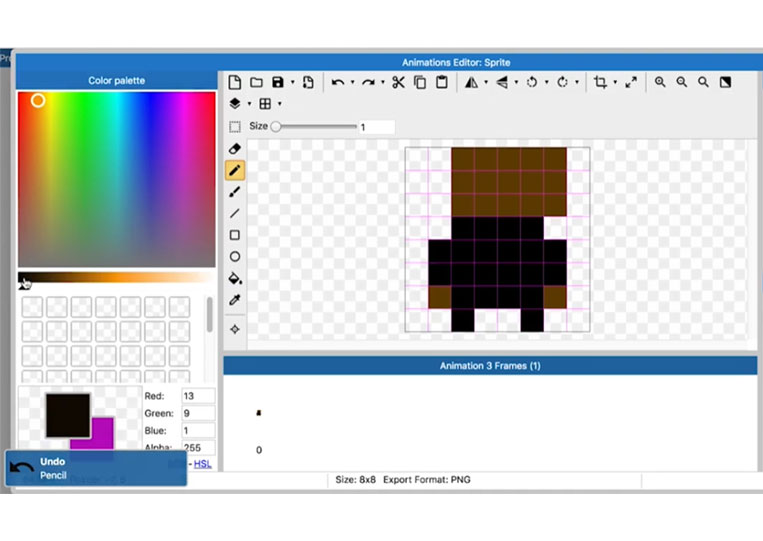Click the Blue value field
This screenshot has width=763, height=541.
click(198, 431)
